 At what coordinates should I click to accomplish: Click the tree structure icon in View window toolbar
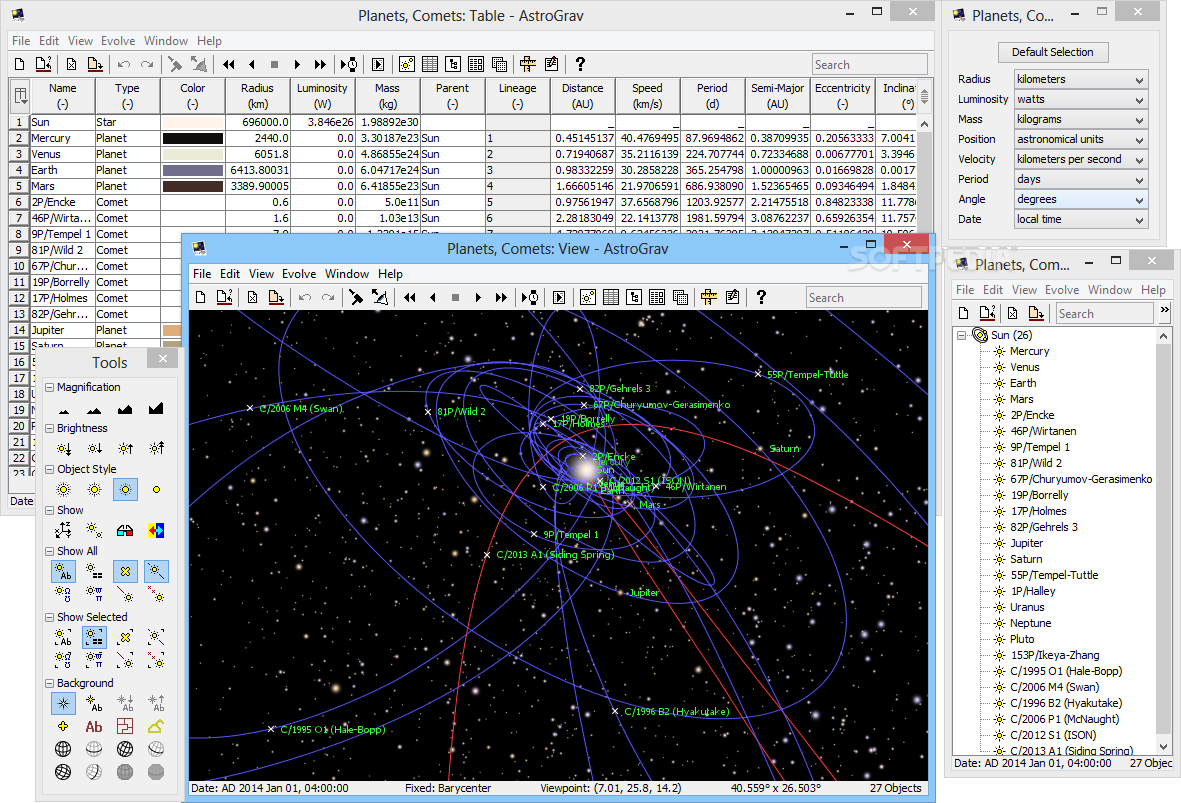[634, 298]
